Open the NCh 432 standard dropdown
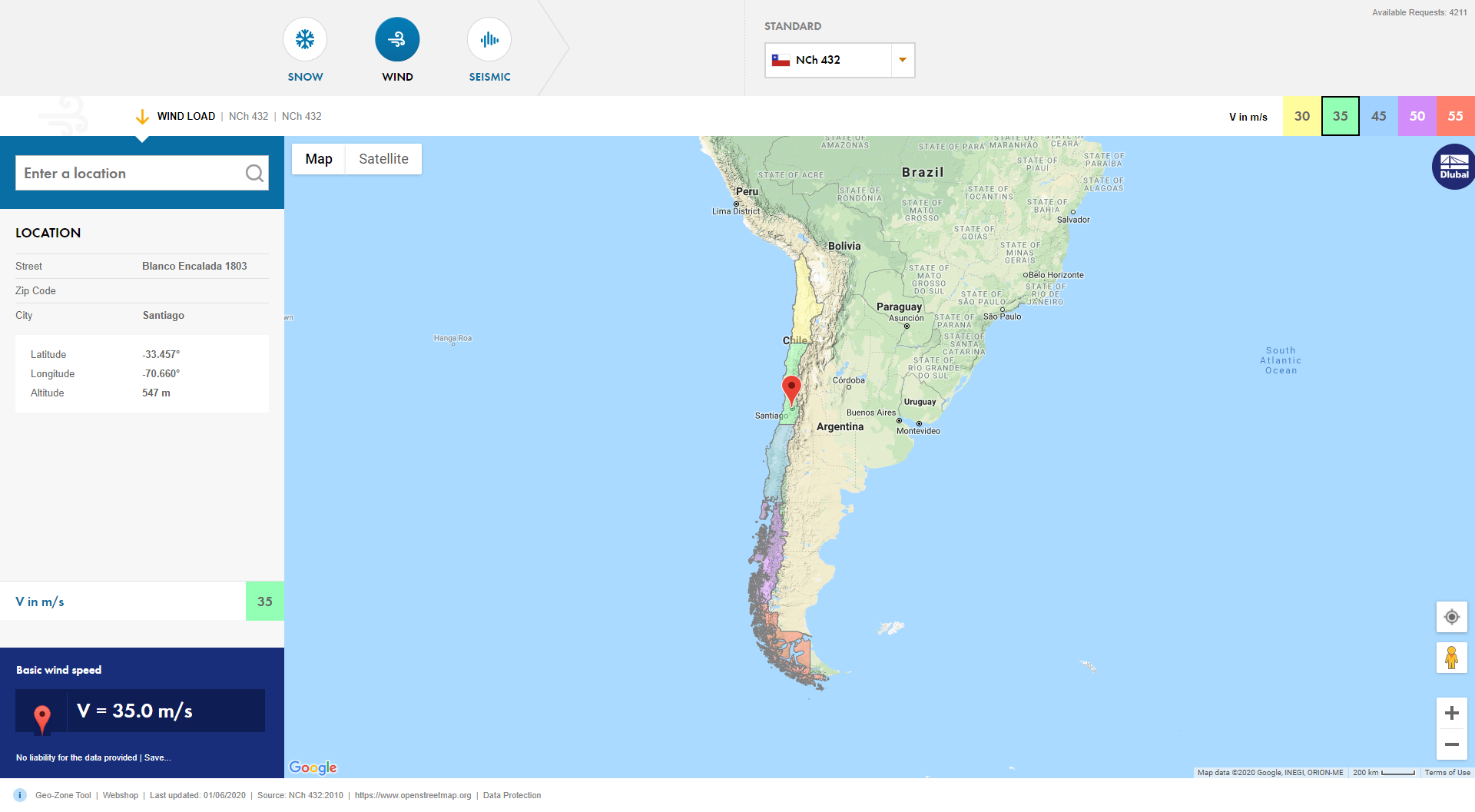This screenshot has height=812, width=1475. (839, 60)
